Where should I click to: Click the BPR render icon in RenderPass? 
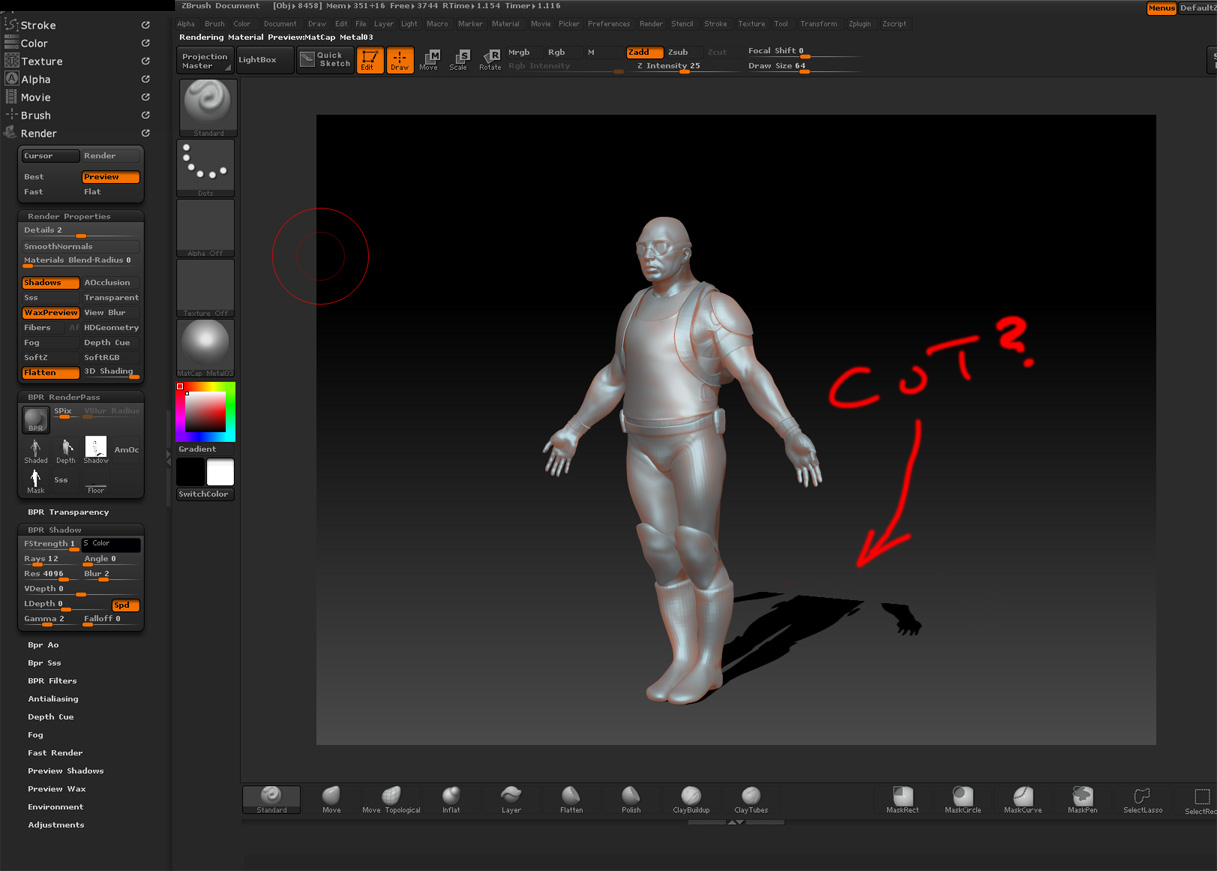(36, 420)
